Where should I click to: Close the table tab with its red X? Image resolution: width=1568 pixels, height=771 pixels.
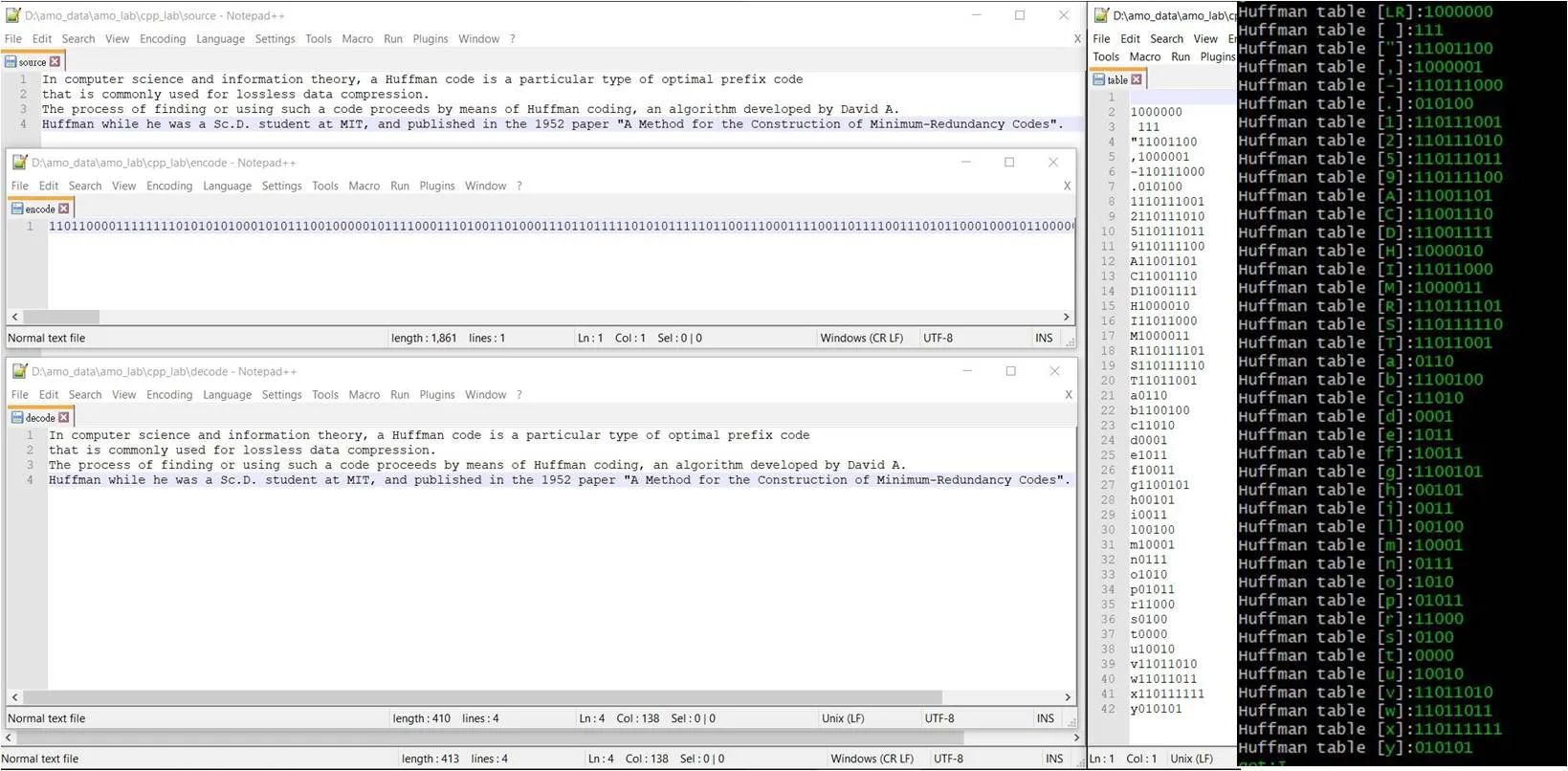tap(1137, 80)
